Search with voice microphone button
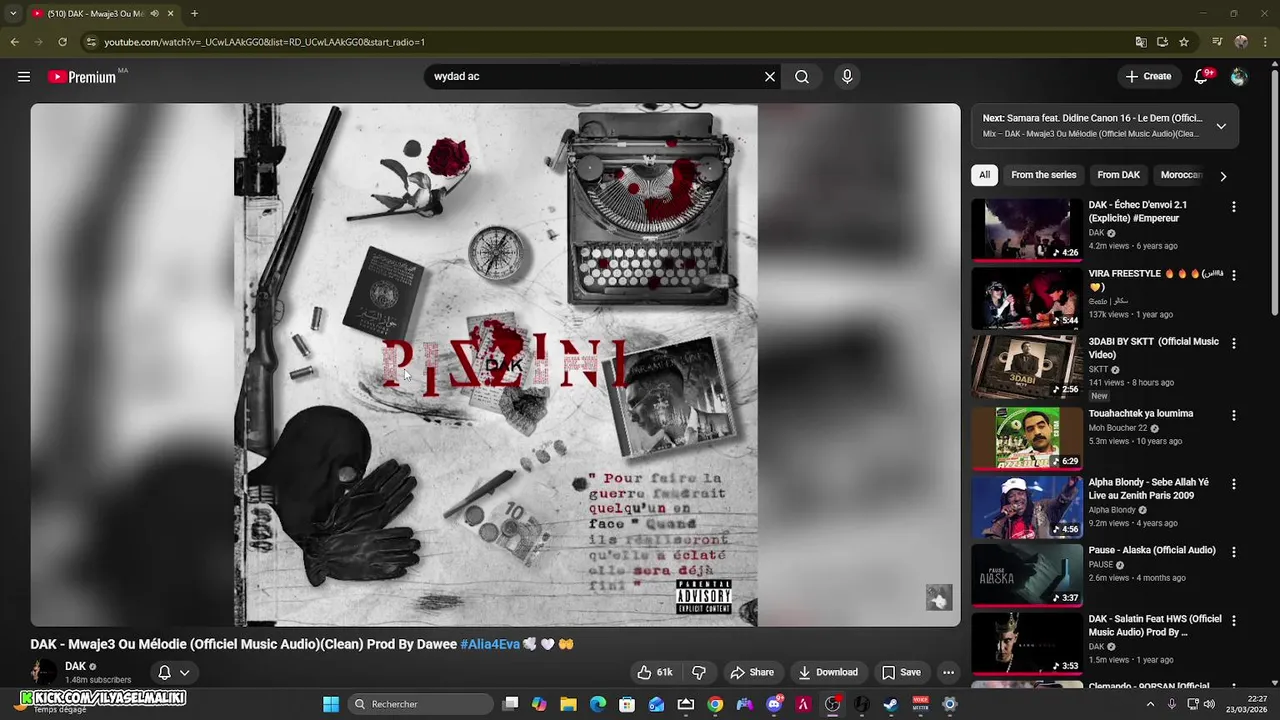 847,77
